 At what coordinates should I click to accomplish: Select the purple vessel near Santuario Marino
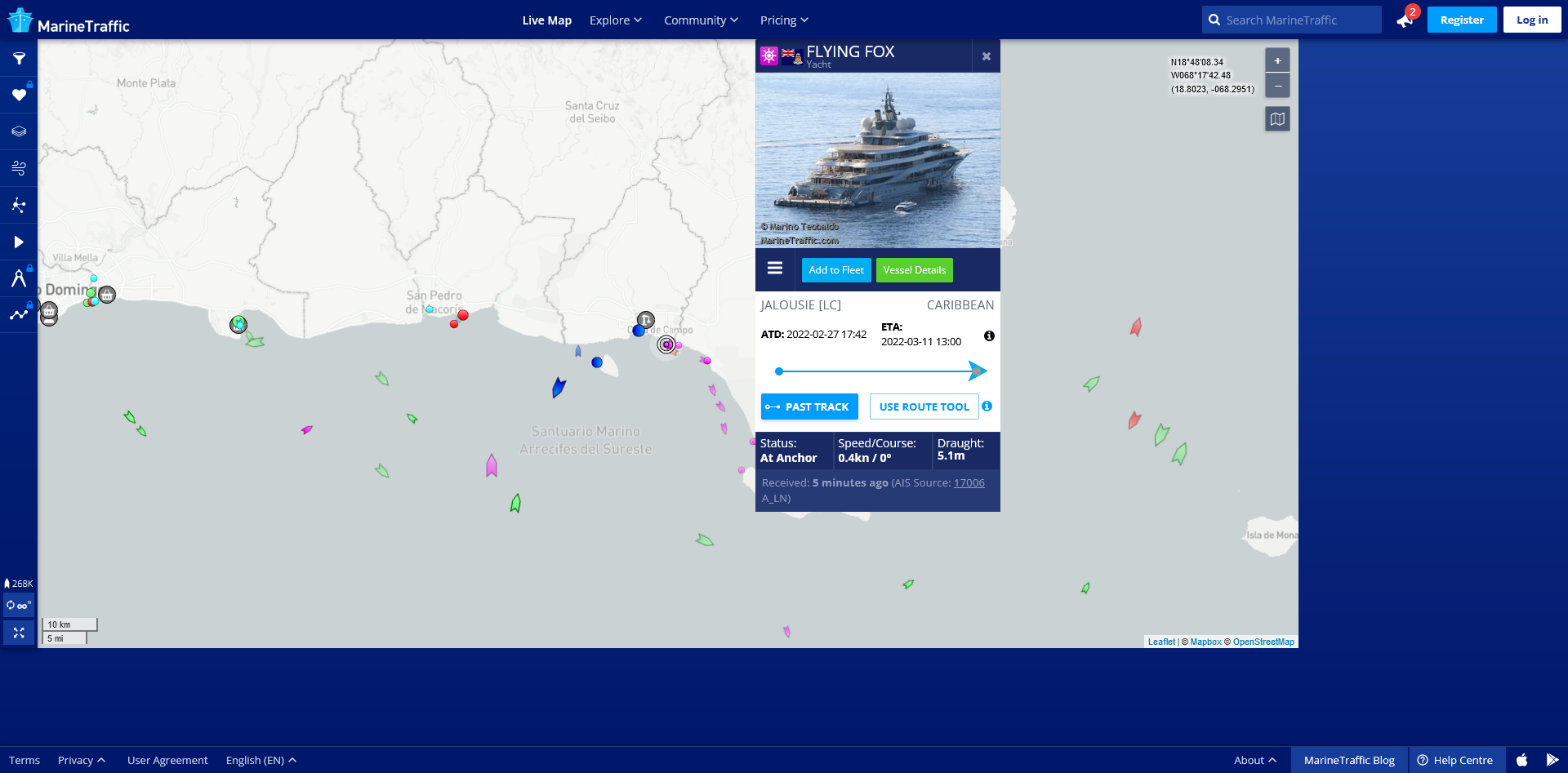pos(492,466)
